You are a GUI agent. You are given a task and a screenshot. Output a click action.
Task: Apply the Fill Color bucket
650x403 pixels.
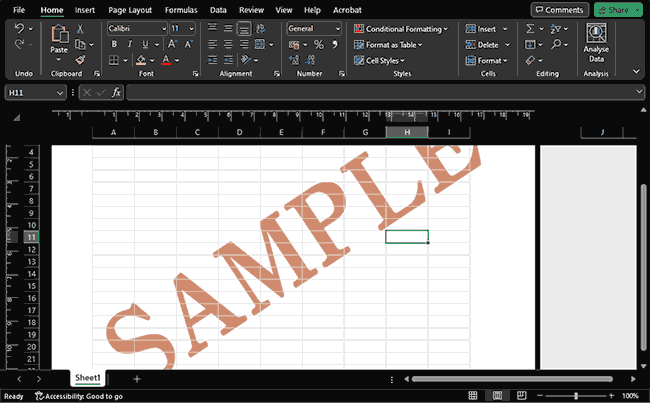(x=141, y=60)
